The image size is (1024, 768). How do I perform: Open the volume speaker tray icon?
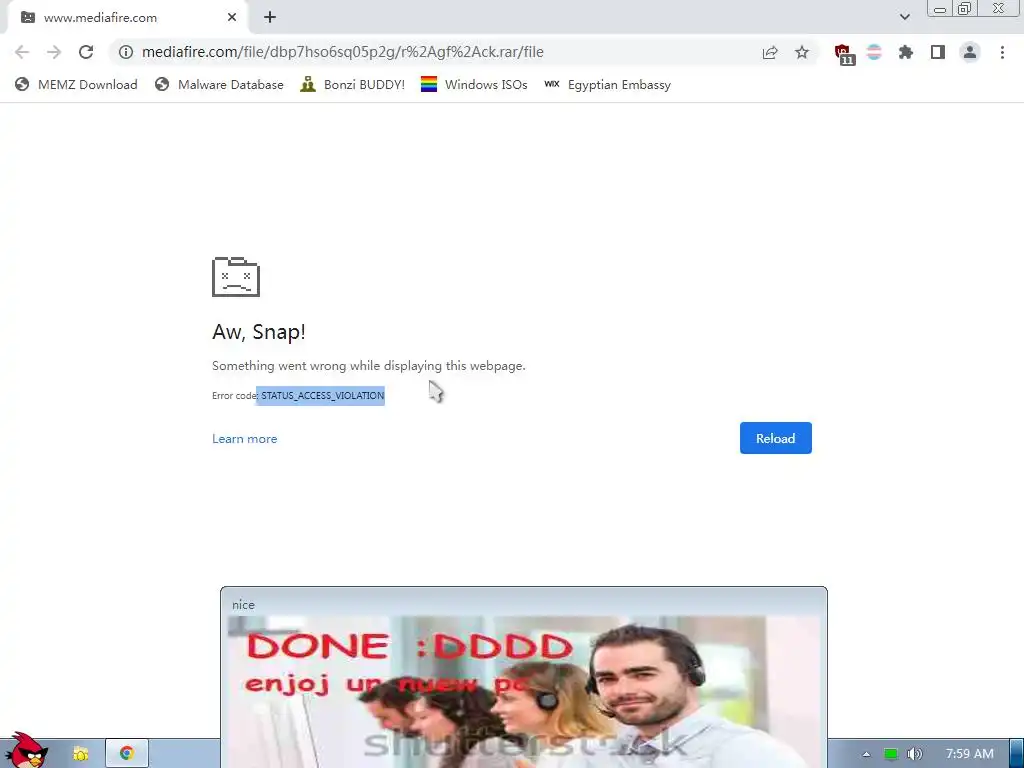coord(915,754)
